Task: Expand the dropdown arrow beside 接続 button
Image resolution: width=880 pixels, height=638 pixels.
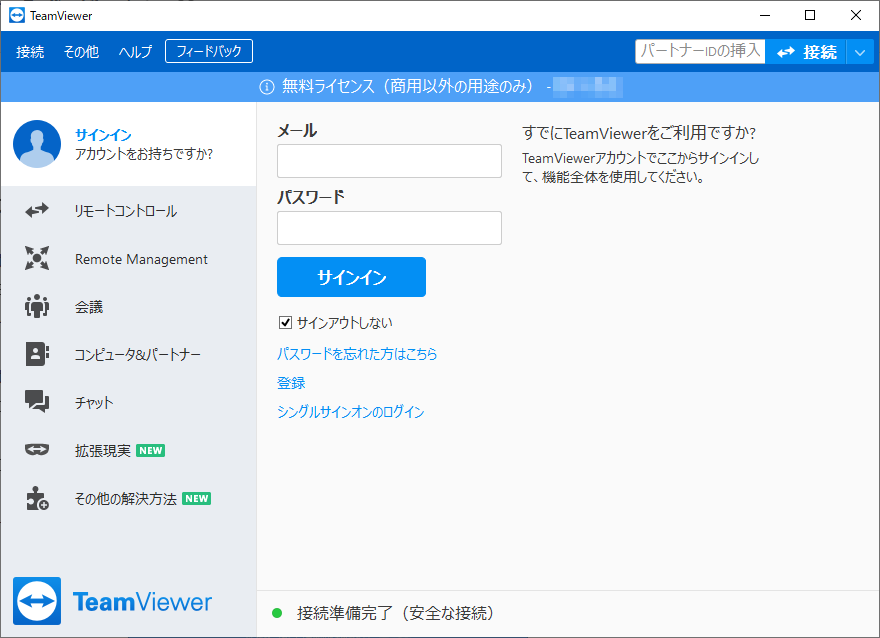Action: [x=860, y=52]
